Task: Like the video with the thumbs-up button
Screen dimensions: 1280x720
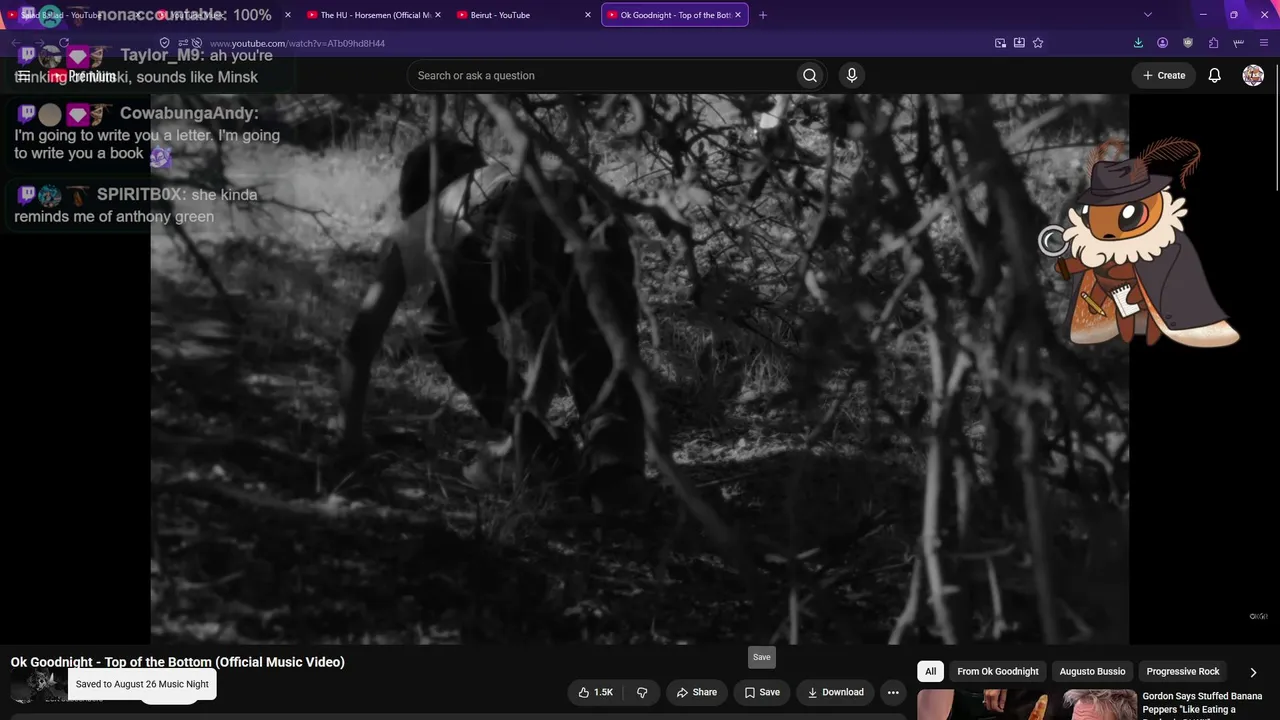Action: pos(596,692)
